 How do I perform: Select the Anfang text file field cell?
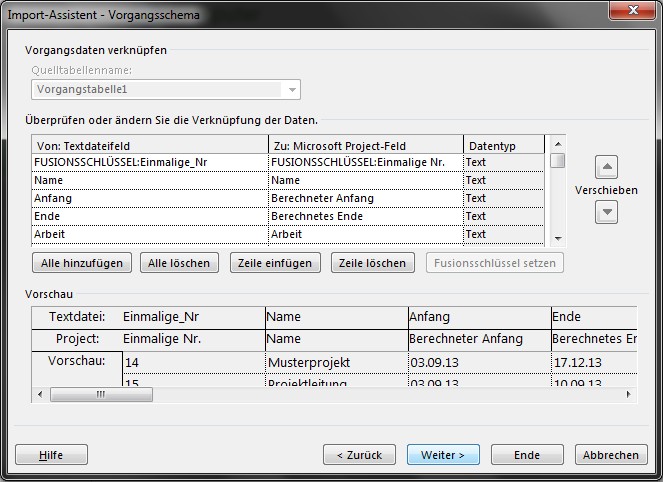[150, 198]
